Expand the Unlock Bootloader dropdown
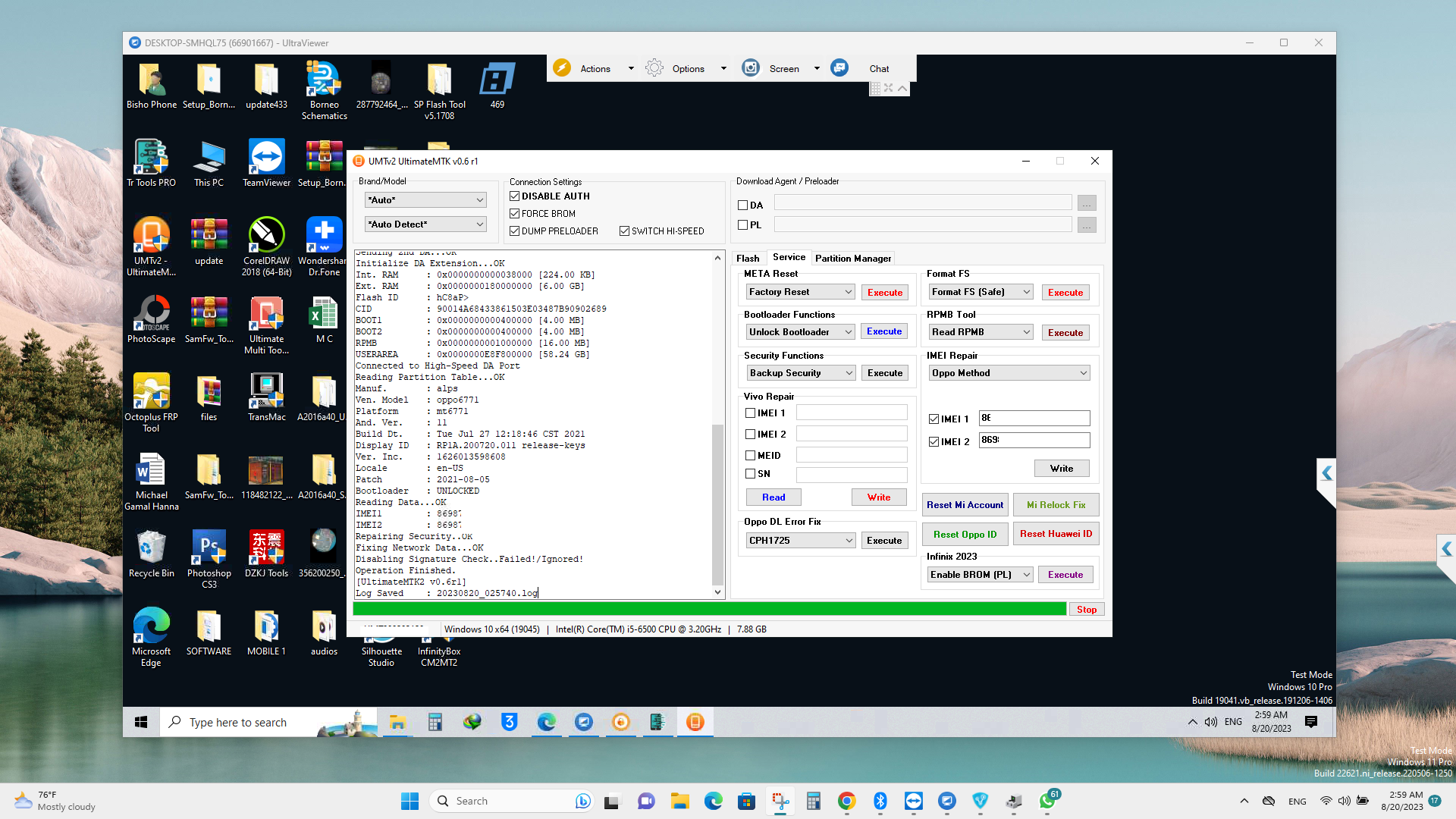 click(801, 332)
